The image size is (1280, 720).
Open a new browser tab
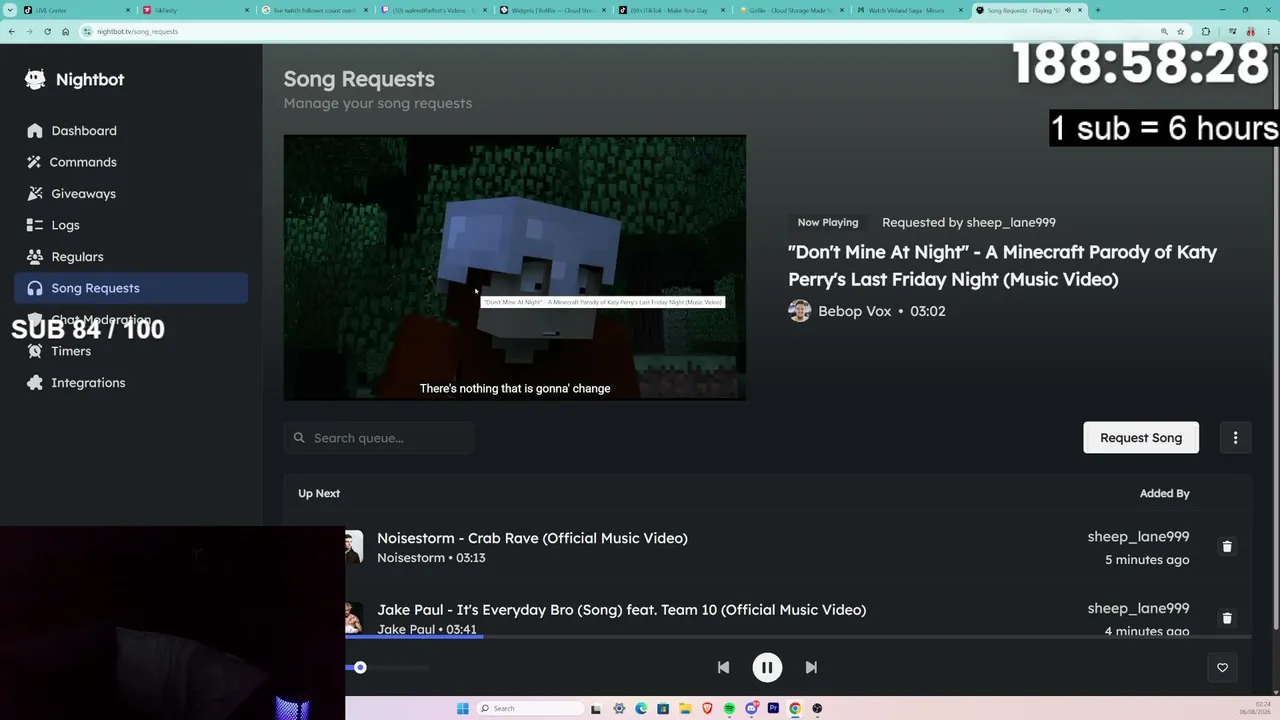point(1097,10)
